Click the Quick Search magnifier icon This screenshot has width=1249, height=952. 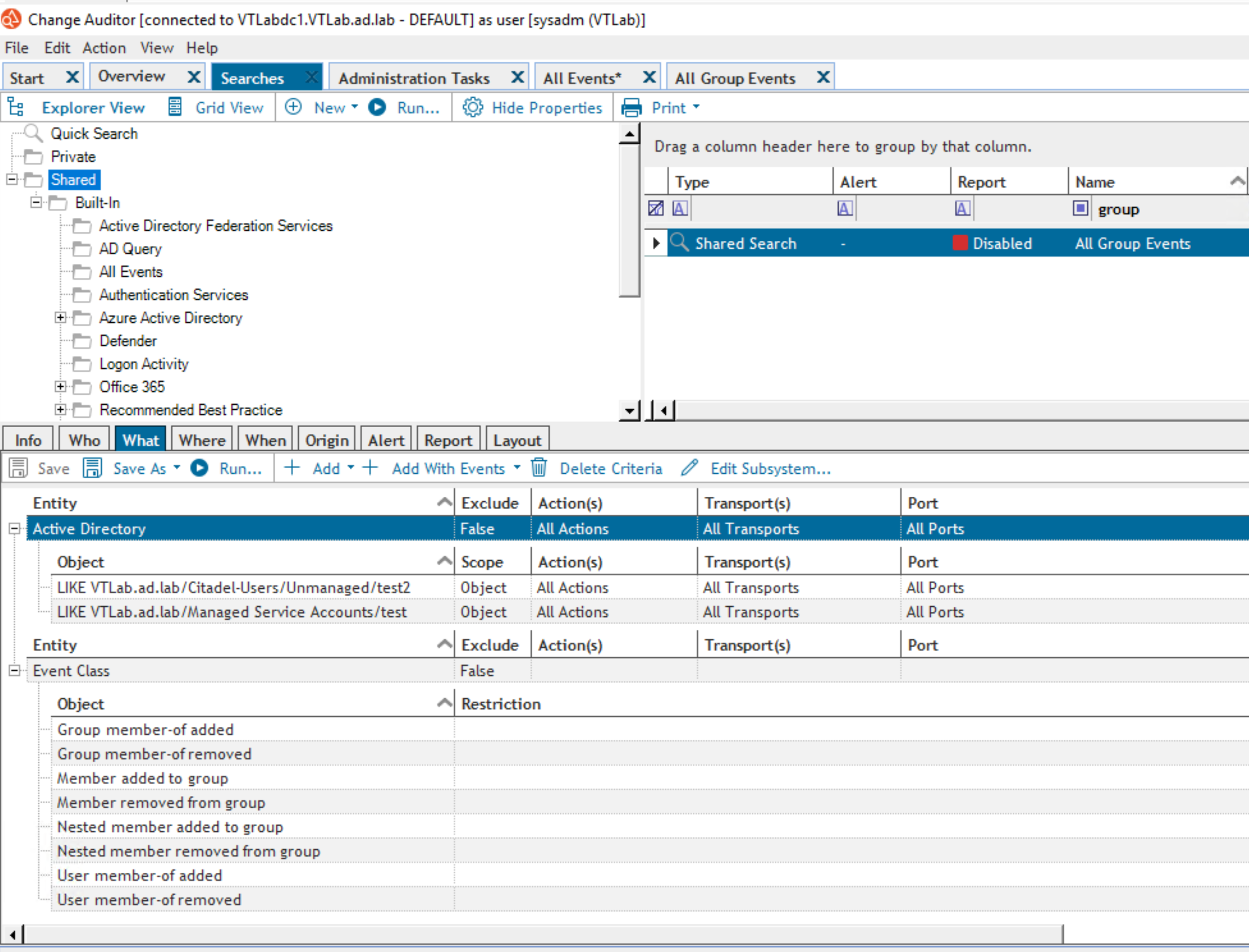pyautogui.click(x=34, y=133)
